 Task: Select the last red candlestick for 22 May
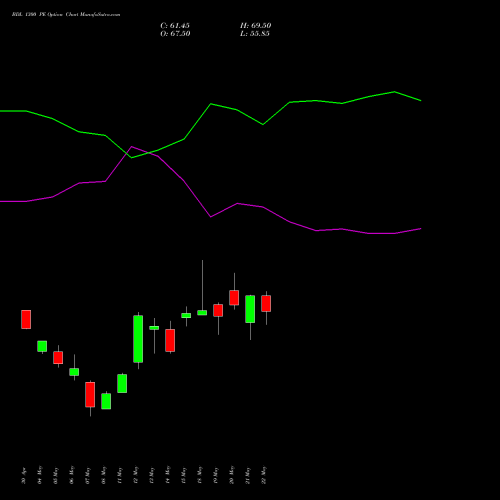pos(266,303)
